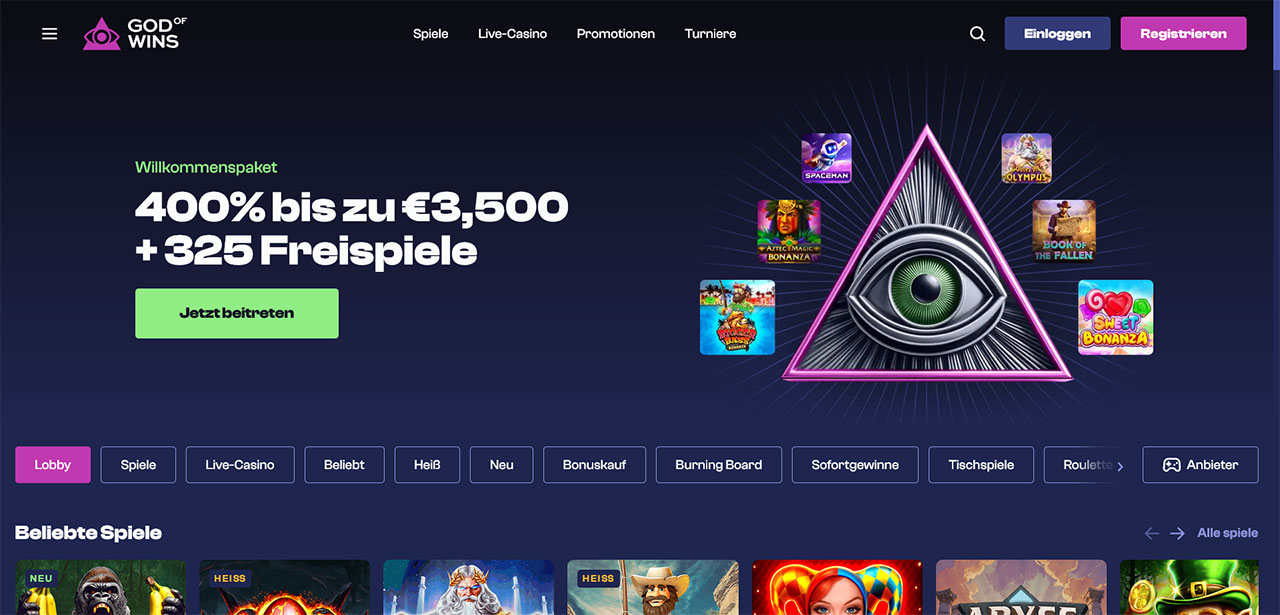Screen dimensions: 1280x615
Task: Expand category list with right chevron
Action: pos(1120,466)
